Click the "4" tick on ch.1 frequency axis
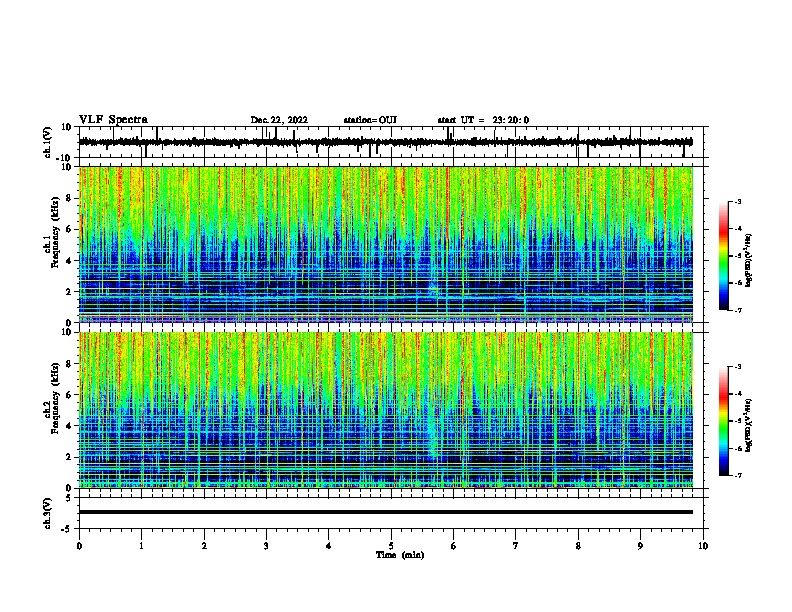 [x=69, y=261]
